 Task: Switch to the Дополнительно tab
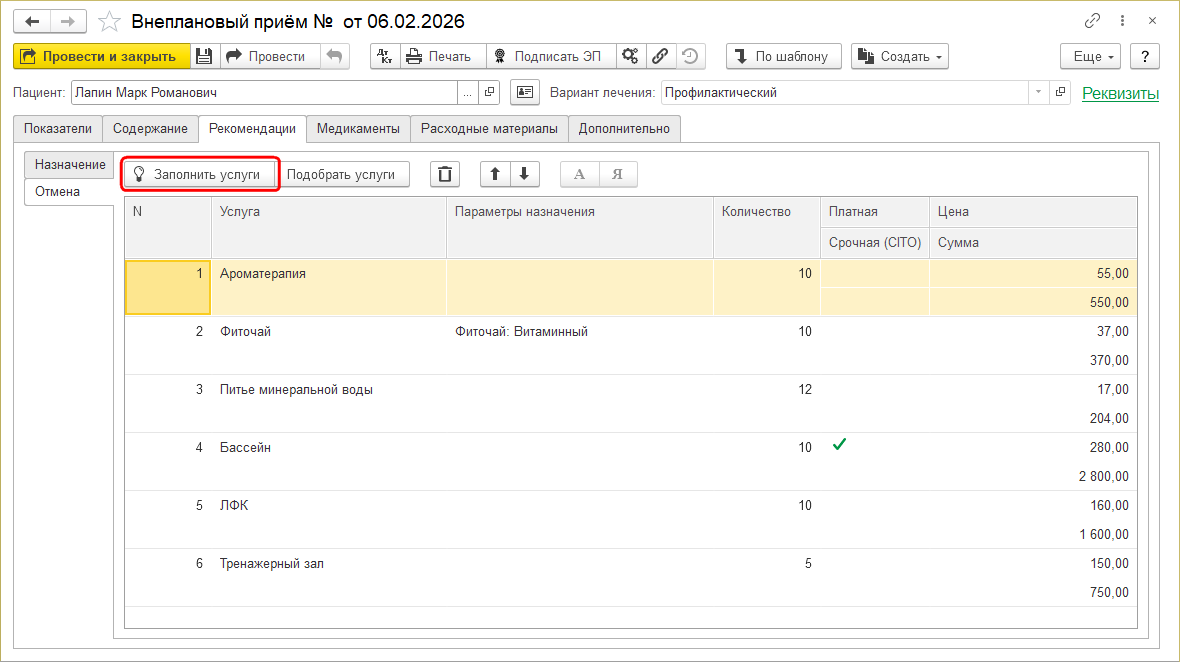click(x=624, y=129)
